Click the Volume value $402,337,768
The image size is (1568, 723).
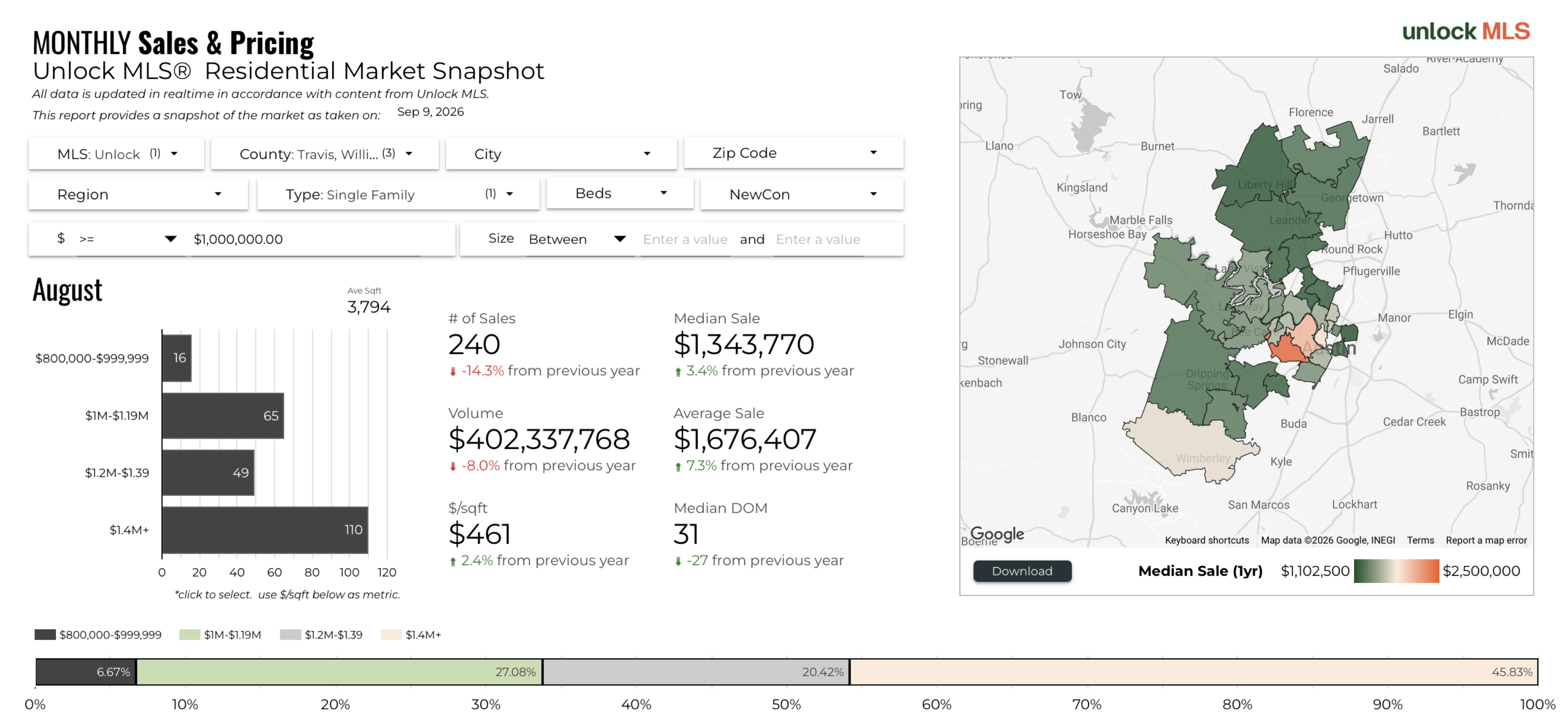point(539,439)
